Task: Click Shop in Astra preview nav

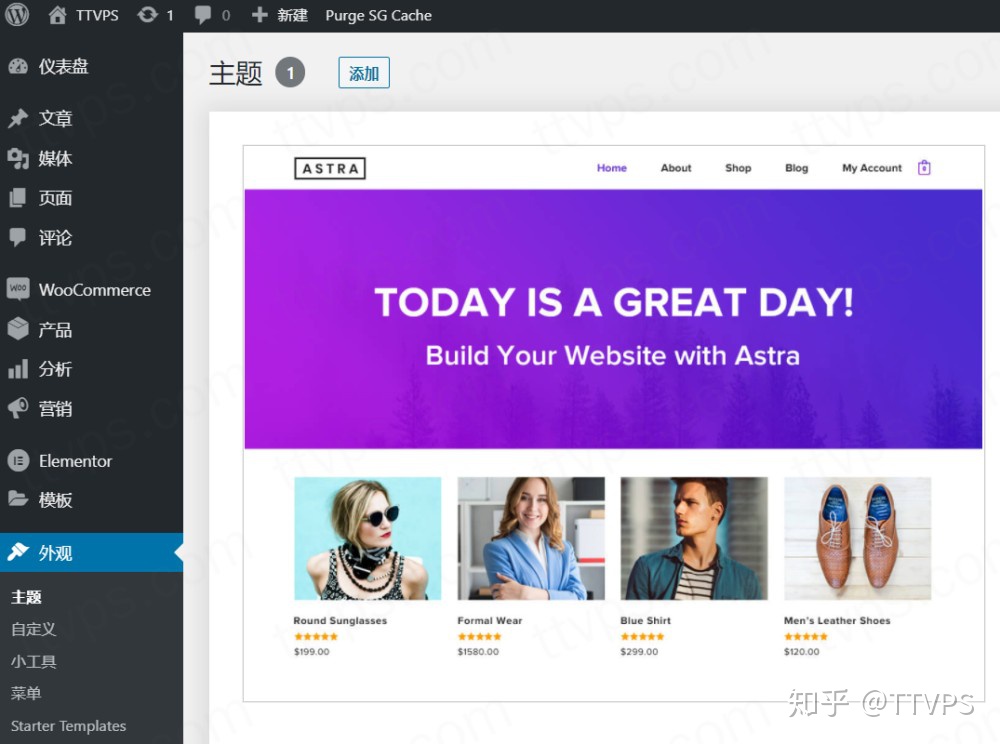Action: click(738, 168)
